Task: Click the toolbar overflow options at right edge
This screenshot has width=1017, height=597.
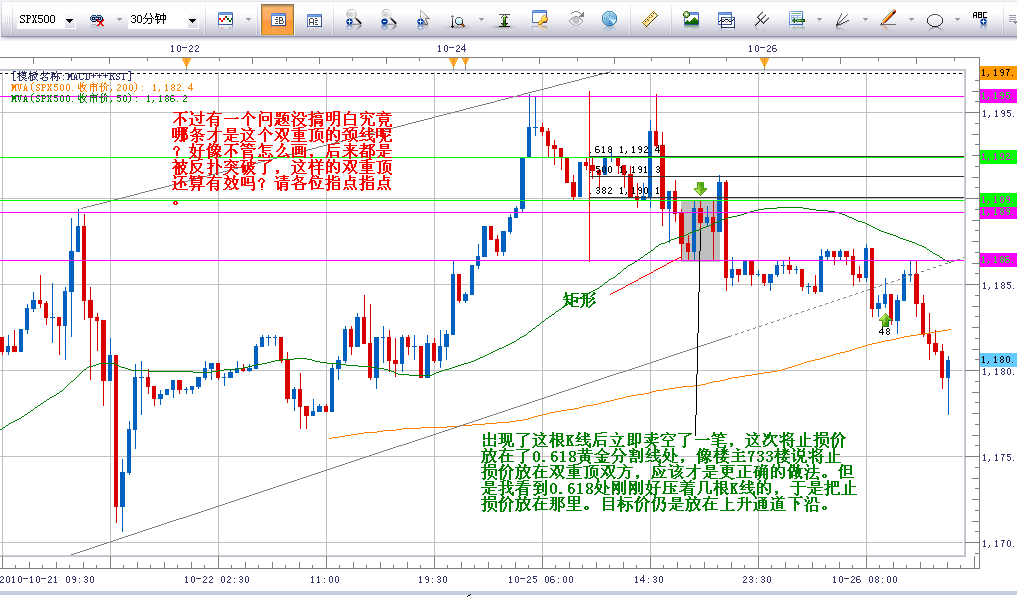Action: pos(1011,20)
